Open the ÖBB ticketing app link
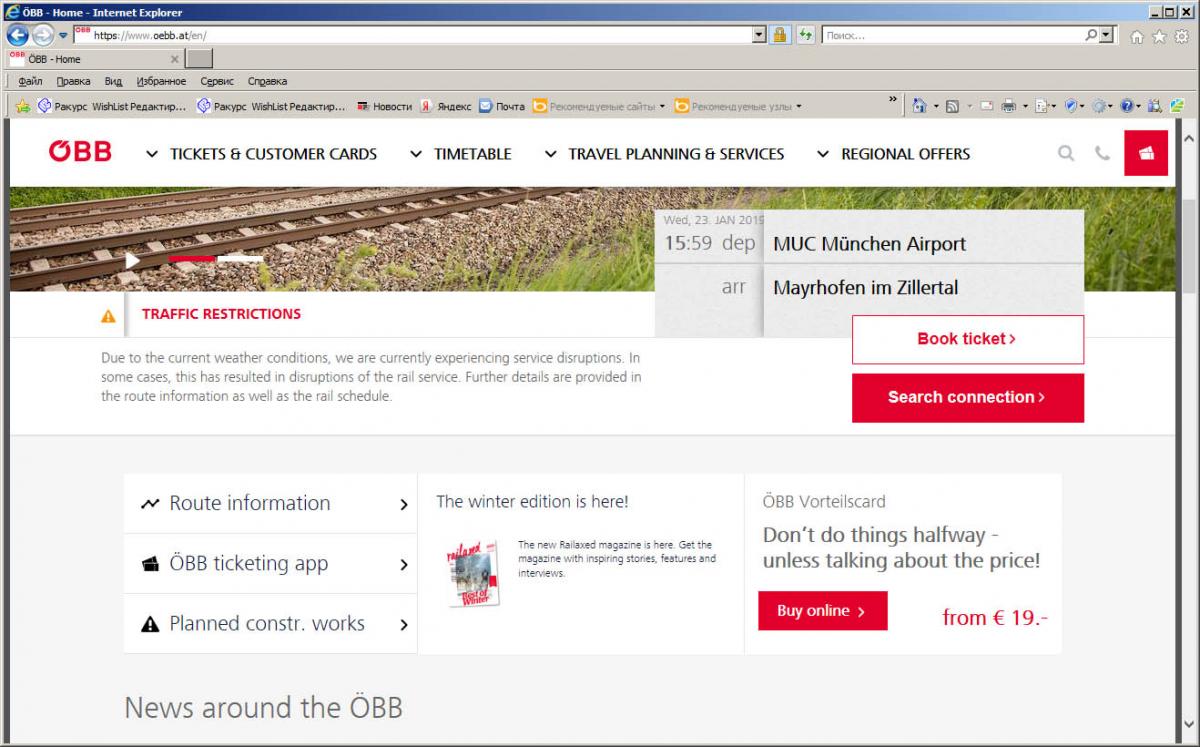This screenshot has width=1200, height=747. (271, 564)
